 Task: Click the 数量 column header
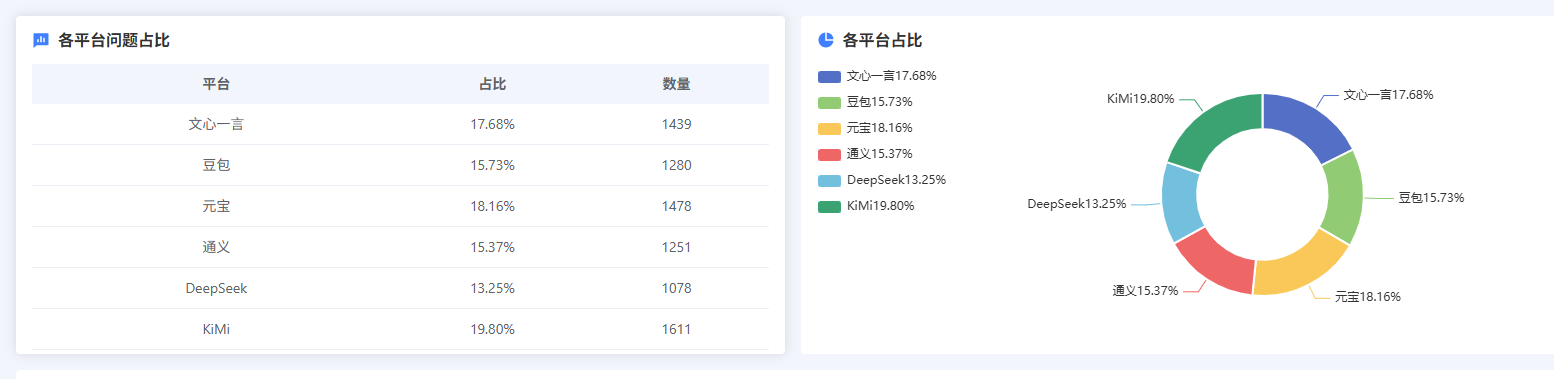click(x=676, y=84)
